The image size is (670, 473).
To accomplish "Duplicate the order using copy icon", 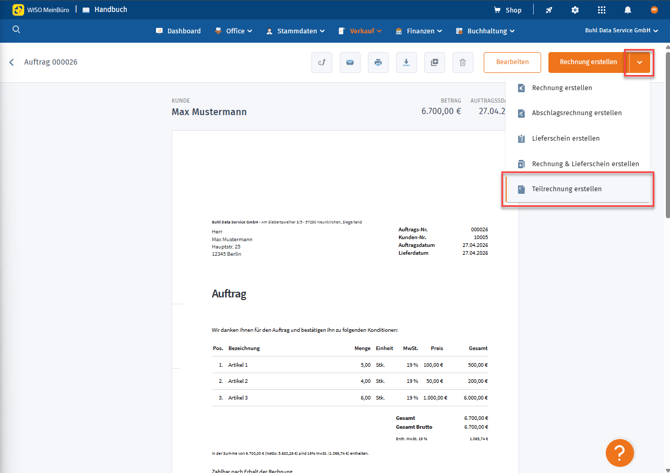I will tap(434, 62).
